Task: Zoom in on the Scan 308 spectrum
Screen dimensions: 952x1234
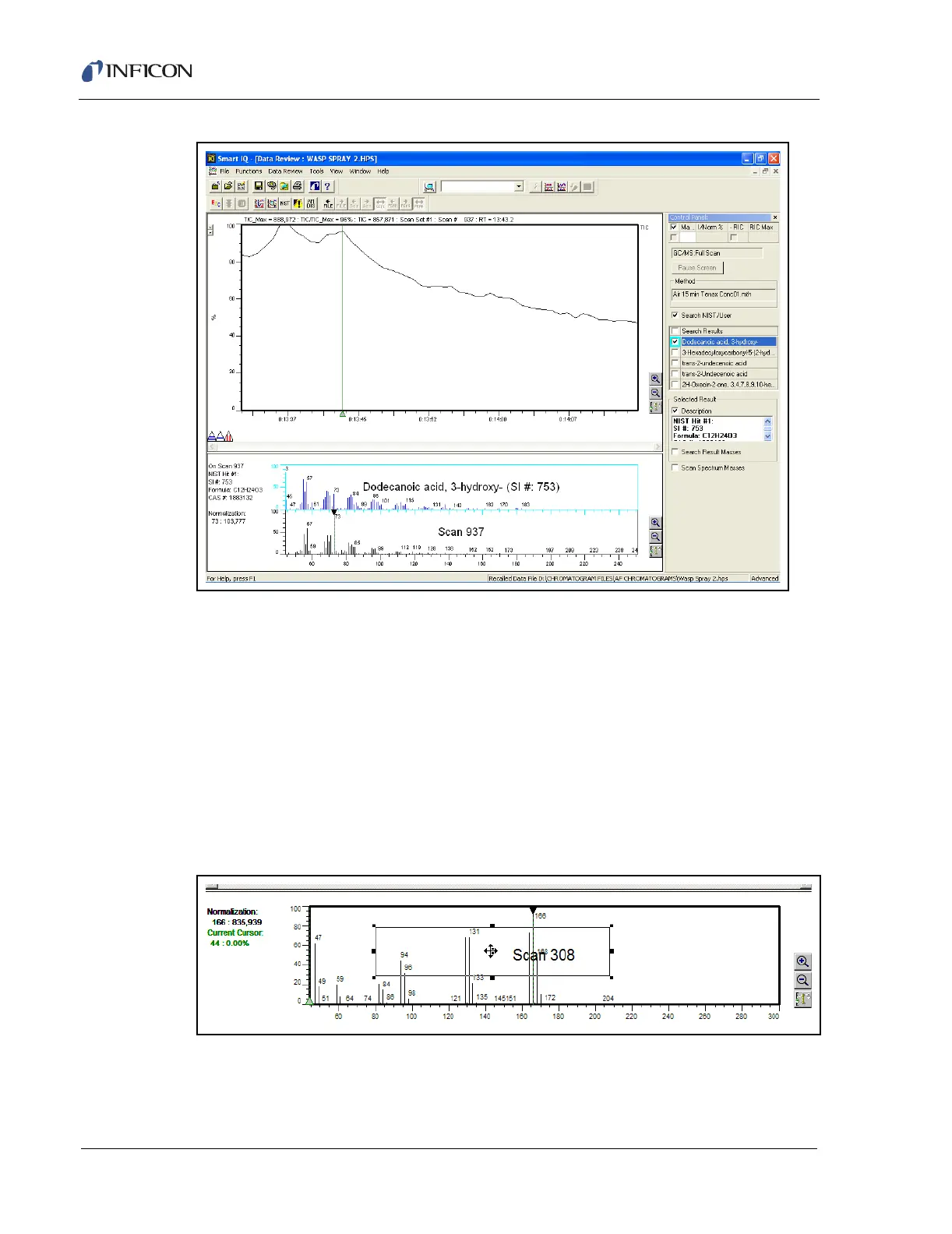Action: (x=803, y=962)
